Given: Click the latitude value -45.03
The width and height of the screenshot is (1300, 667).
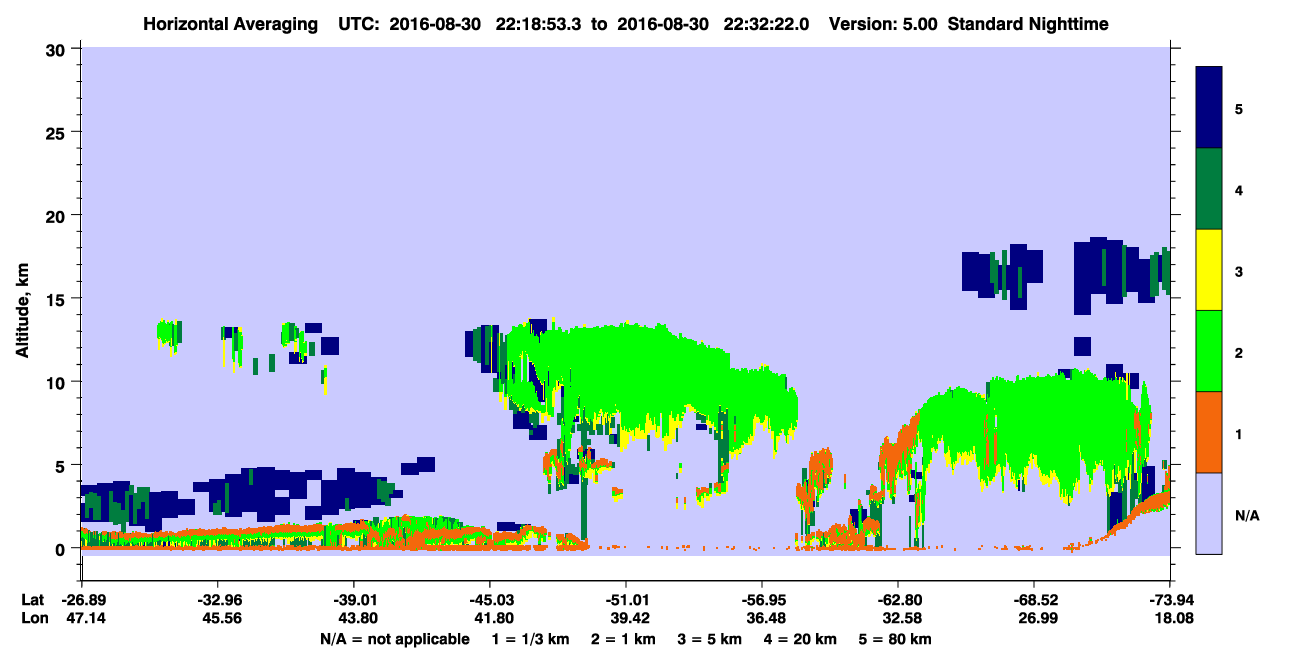Looking at the screenshot, I should (x=489, y=600).
